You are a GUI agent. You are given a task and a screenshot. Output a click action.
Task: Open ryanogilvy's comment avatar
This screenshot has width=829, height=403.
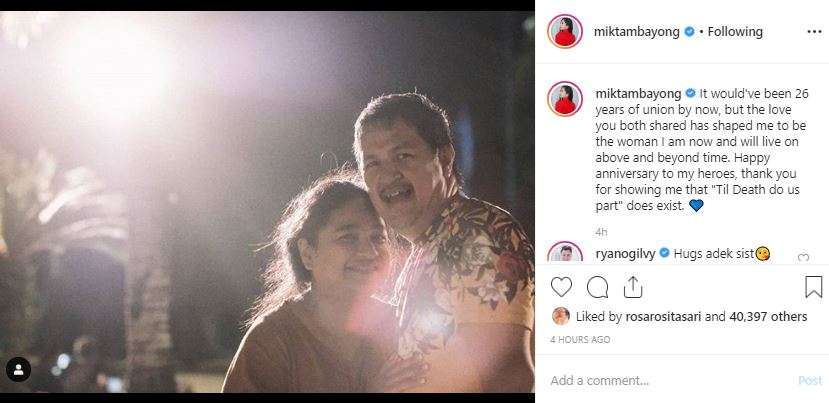[x=565, y=254]
